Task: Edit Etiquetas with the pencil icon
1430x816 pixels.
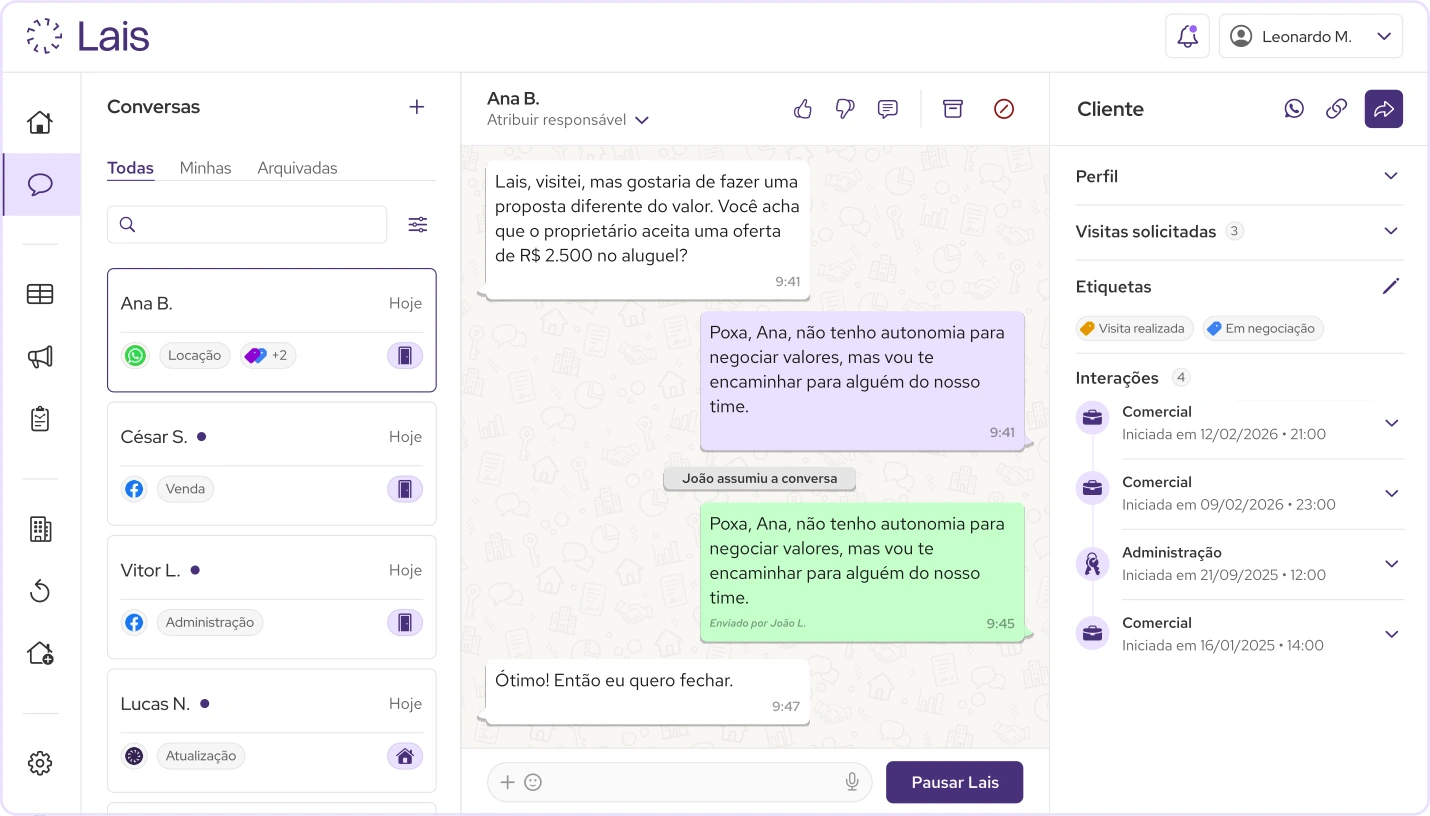Action: (x=1391, y=287)
